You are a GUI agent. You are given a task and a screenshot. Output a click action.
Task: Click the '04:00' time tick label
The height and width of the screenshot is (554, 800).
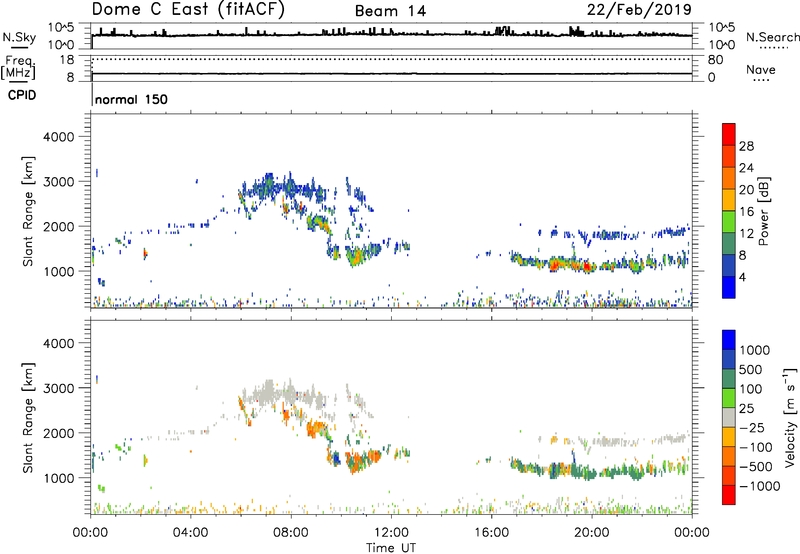(190, 533)
